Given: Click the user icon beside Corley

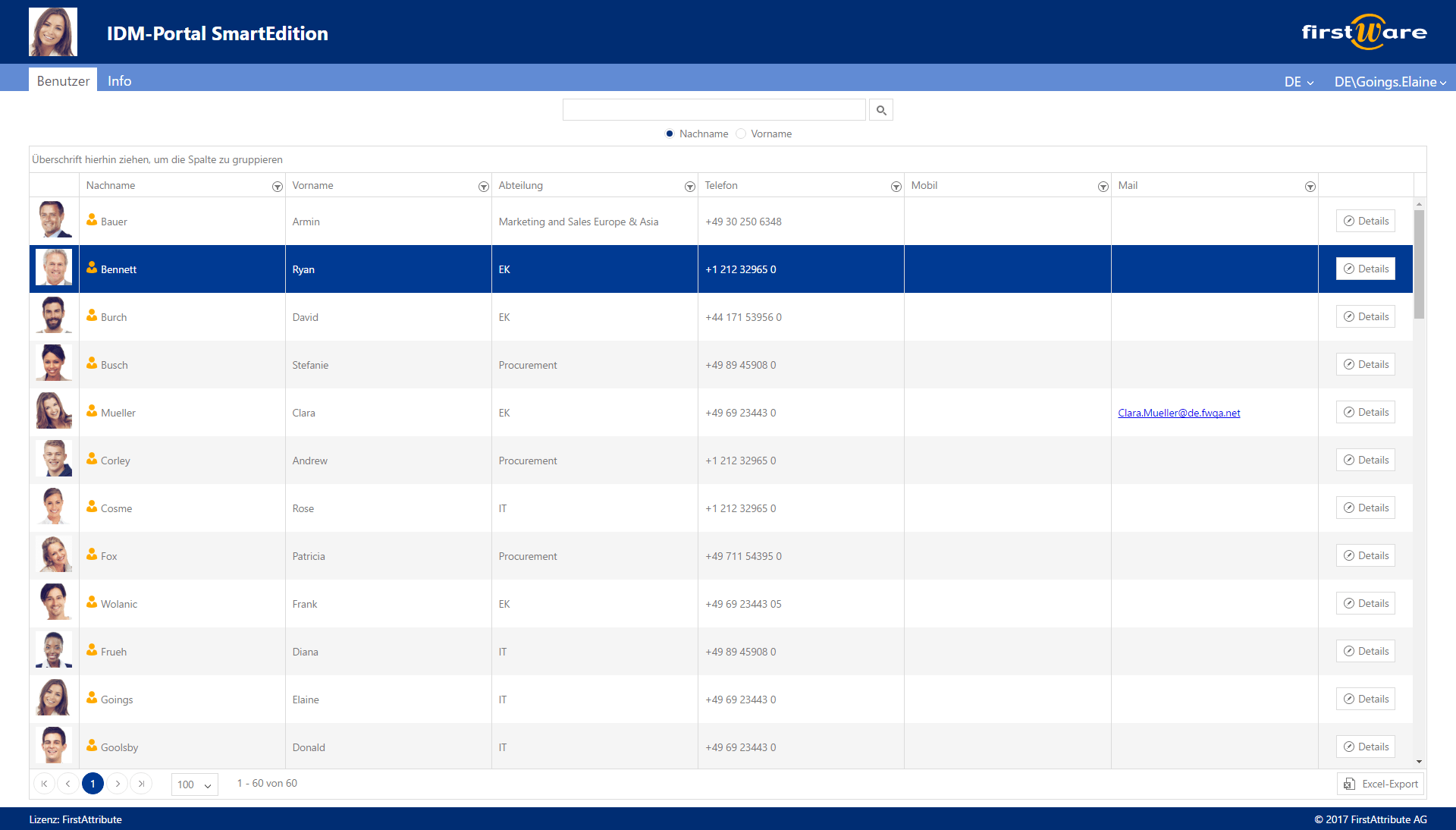Looking at the screenshot, I should [x=92, y=459].
